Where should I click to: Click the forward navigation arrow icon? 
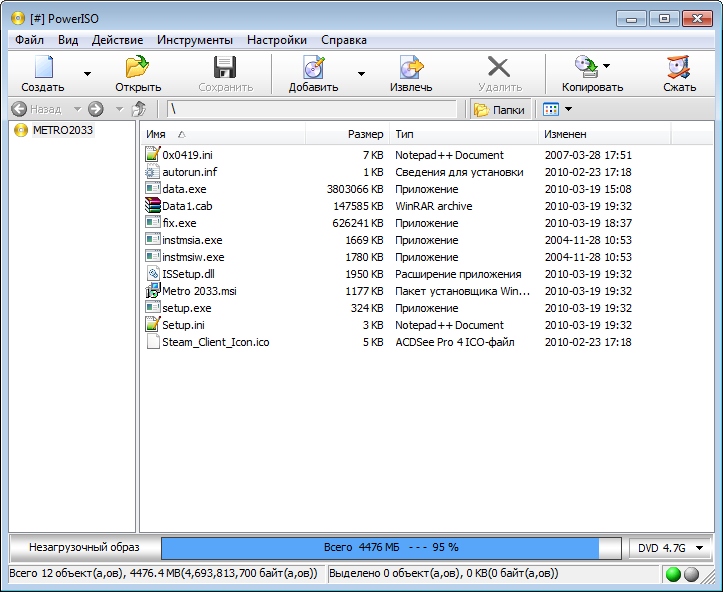click(x=96, y=109)
